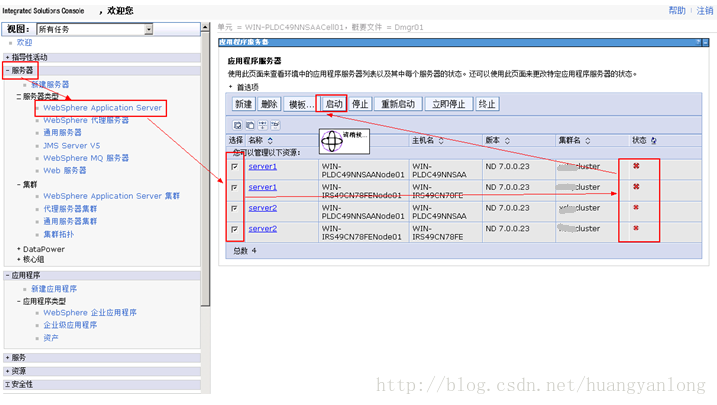Click the show filter view icon
The height and width of the screenshot is (405, 717).
(x=262, y=125)
